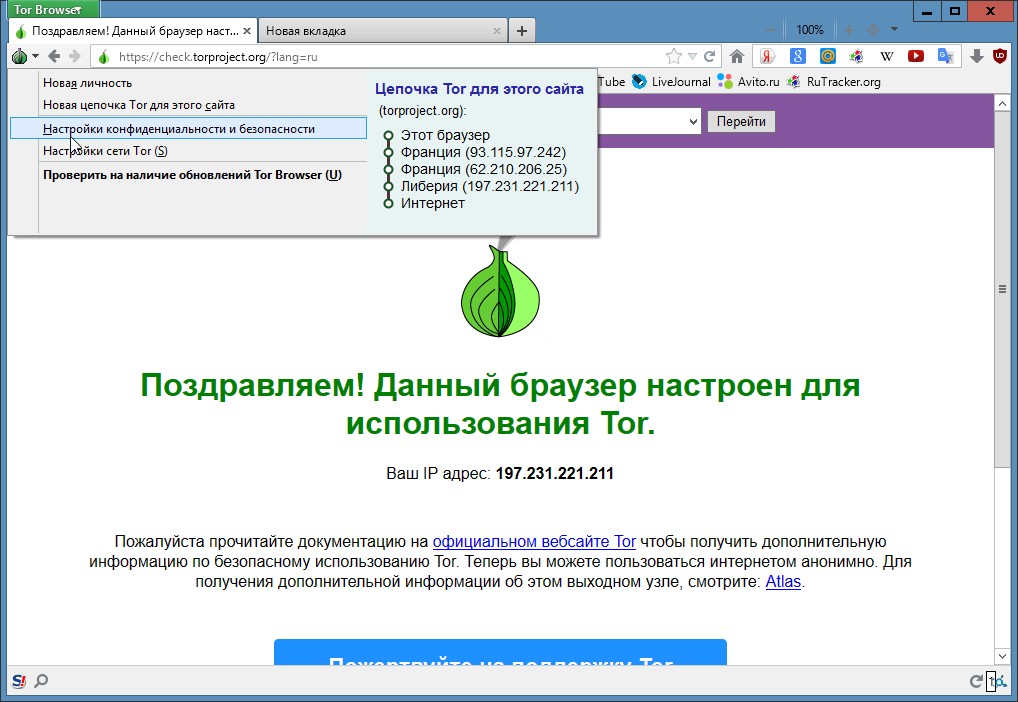
Task: Open the Yandex search shortcut
Action: (x=767, y=56)
